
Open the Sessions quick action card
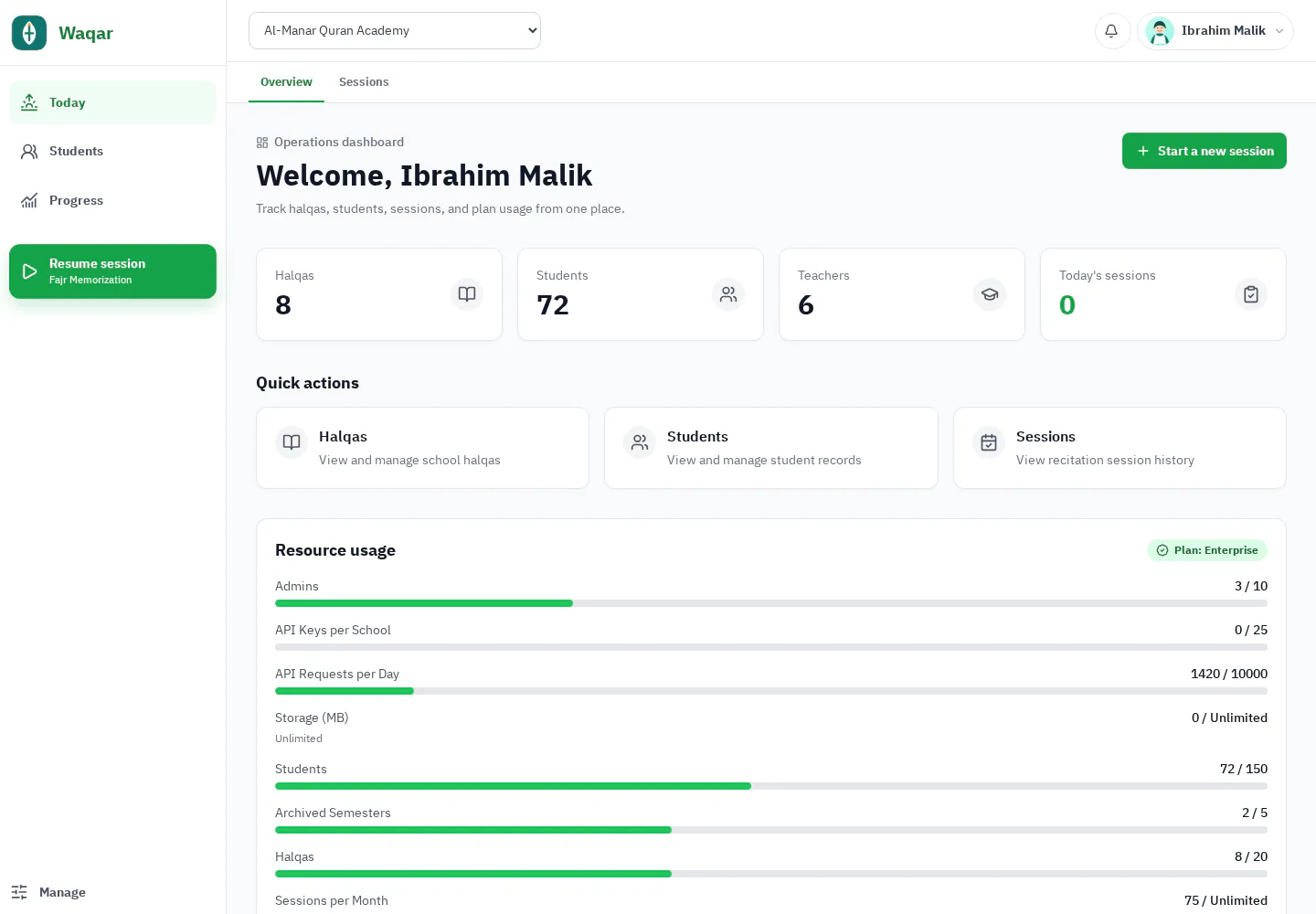point(1120,448)
